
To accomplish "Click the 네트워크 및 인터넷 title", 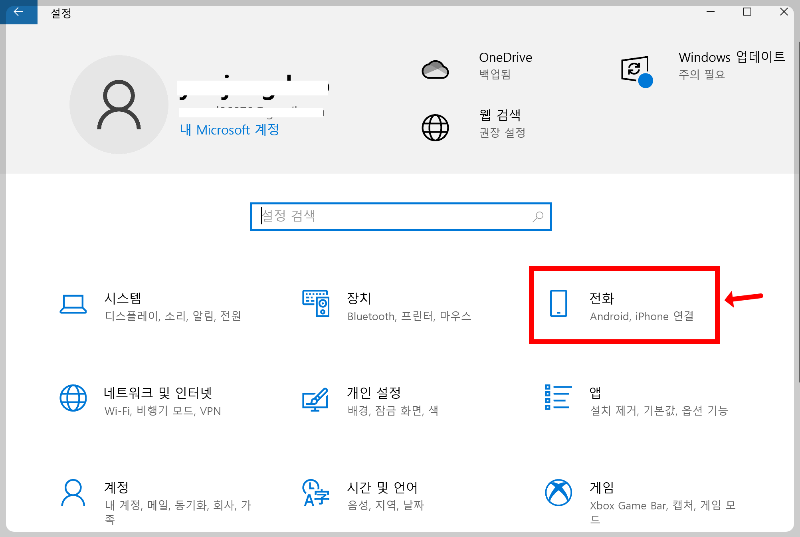I will [158, 393].
